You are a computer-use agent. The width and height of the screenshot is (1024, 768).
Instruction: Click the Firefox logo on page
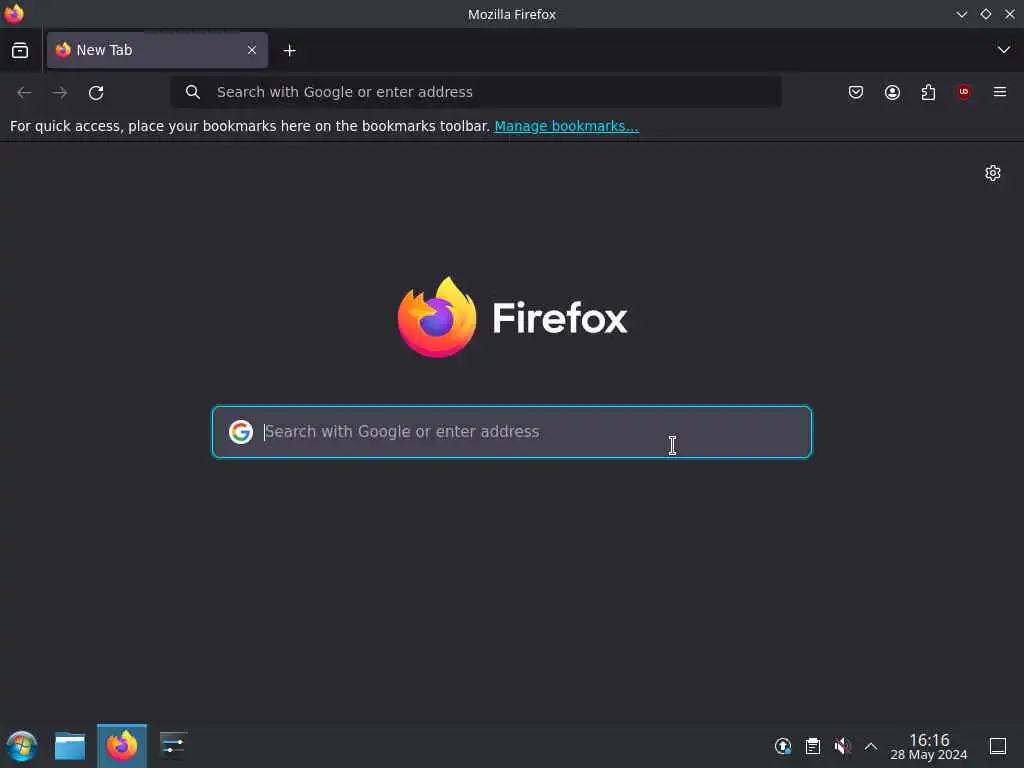512,317
